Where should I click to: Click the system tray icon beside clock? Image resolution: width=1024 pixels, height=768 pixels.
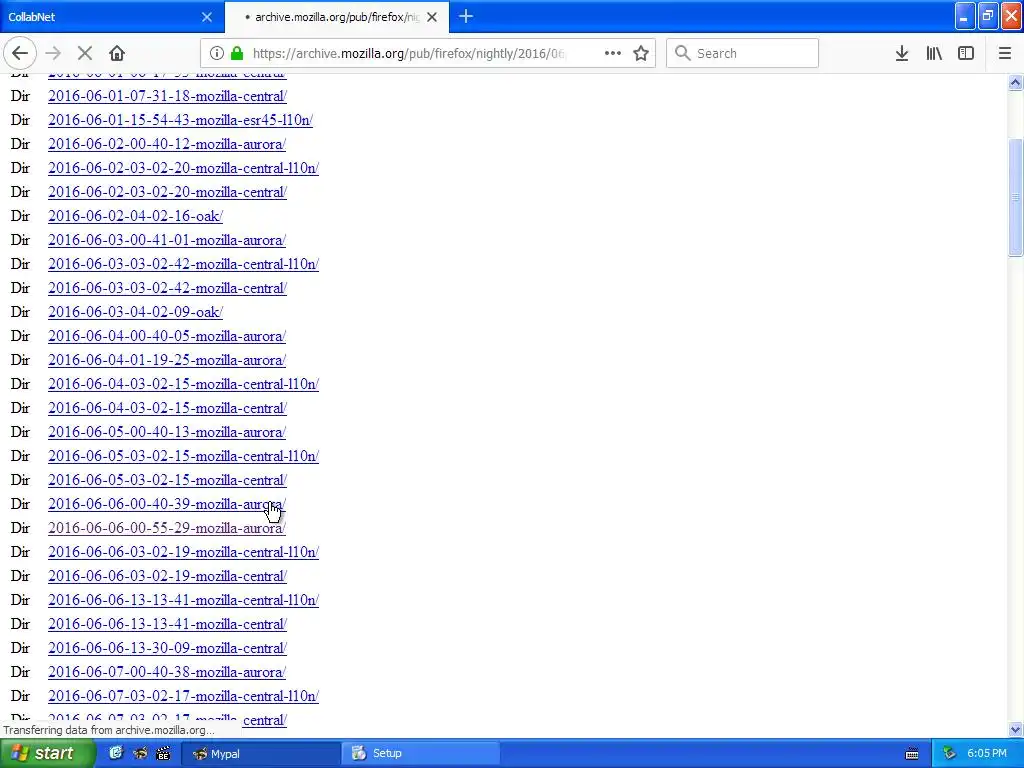950,754
